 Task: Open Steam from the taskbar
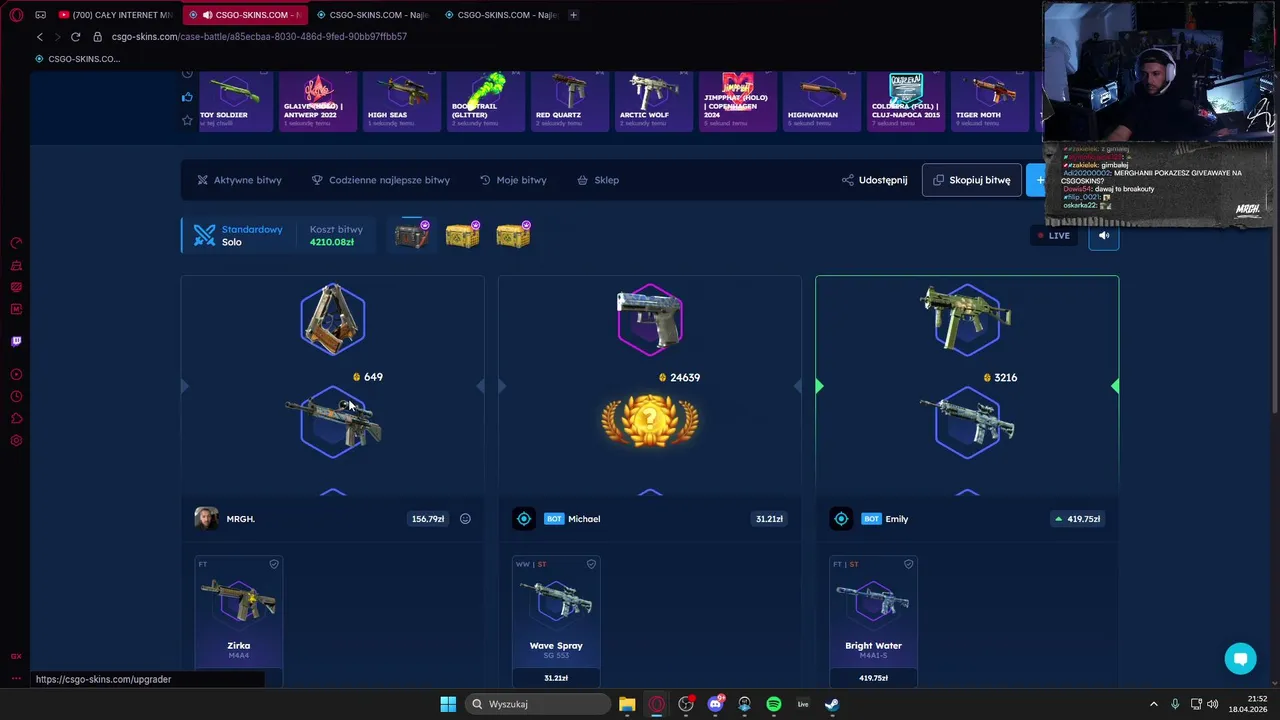coord(832,704)
